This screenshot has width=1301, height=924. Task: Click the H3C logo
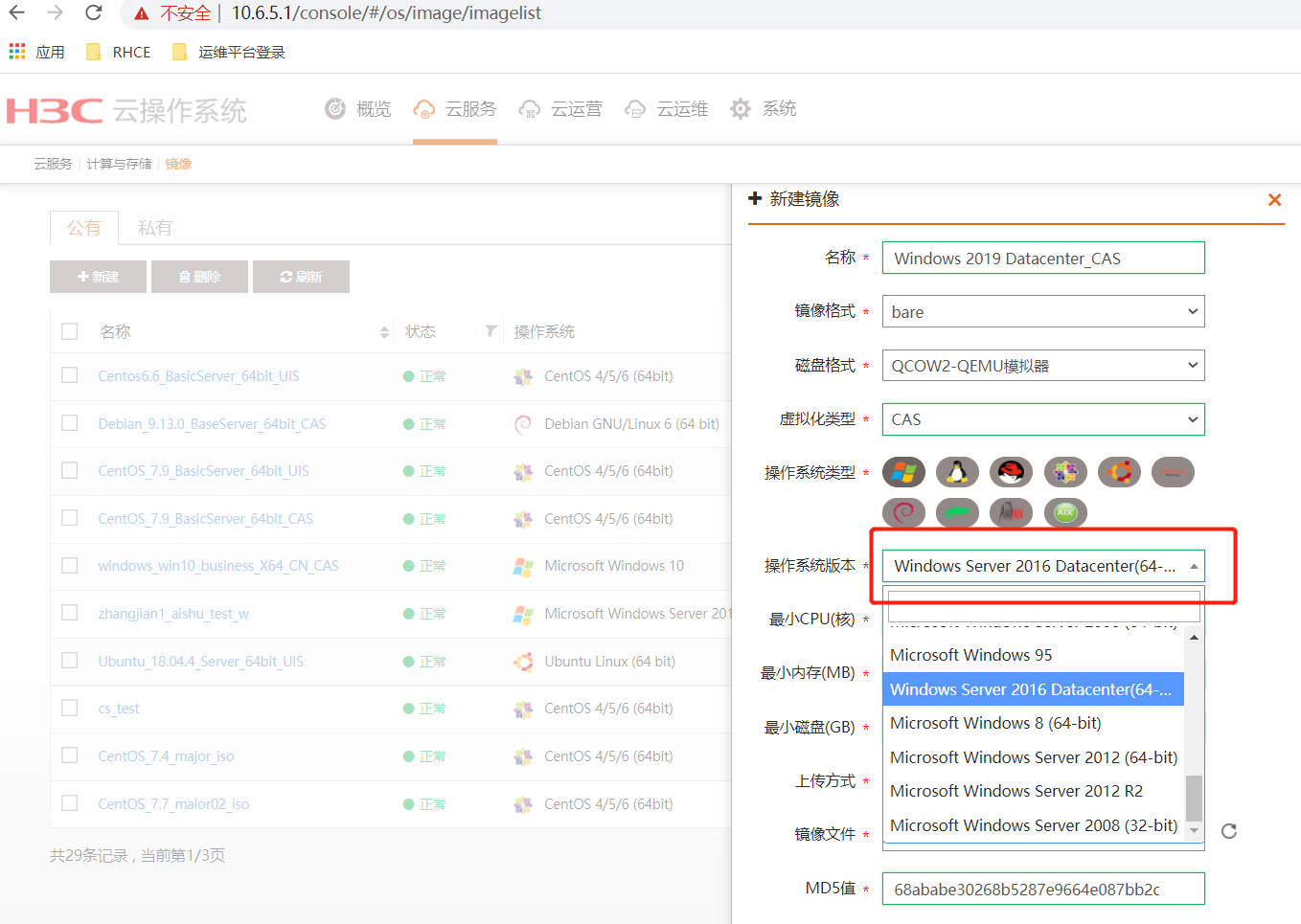pos(55,111)
